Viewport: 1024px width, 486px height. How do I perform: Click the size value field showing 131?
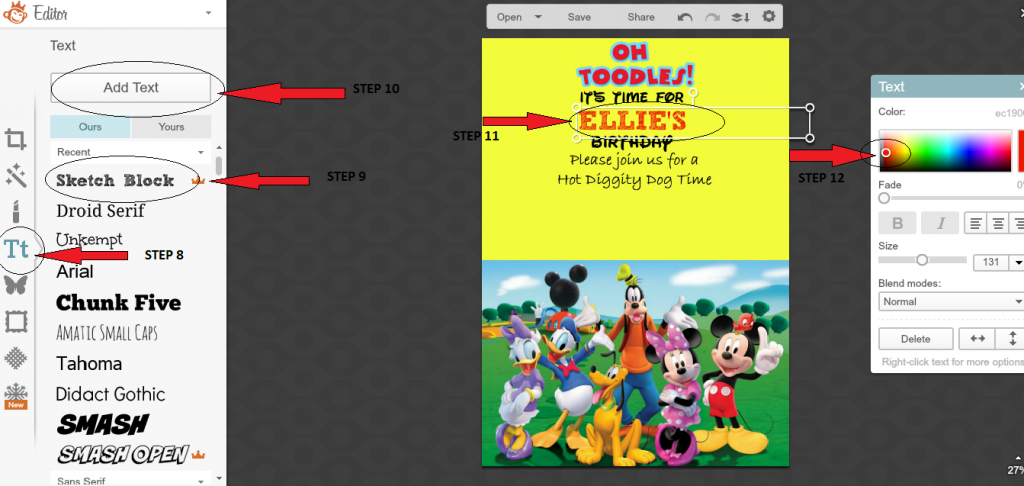click(x=991, y=262)
